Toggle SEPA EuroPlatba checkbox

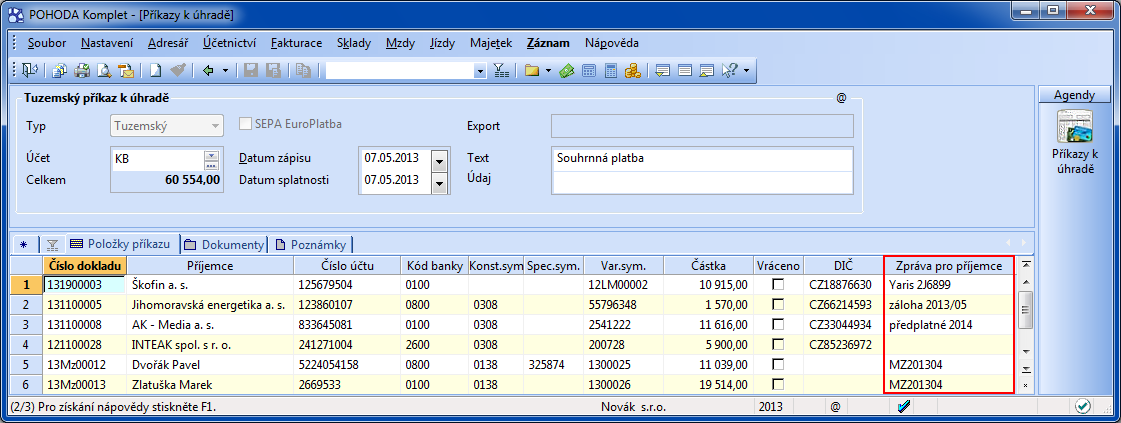(x=244, y=124)
